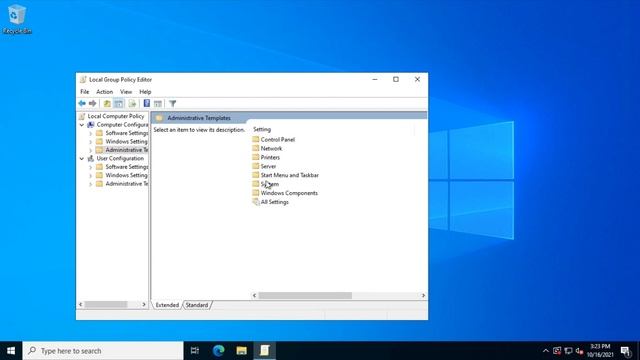640x360 pixels.
Task: Open the Start Menu and Taskbar folder
Action: [285, 175]
